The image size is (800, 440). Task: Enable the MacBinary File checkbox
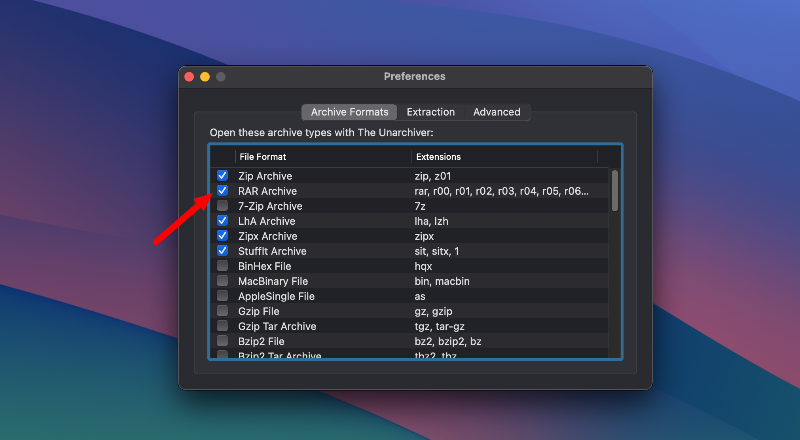click(x=222, y=281)
